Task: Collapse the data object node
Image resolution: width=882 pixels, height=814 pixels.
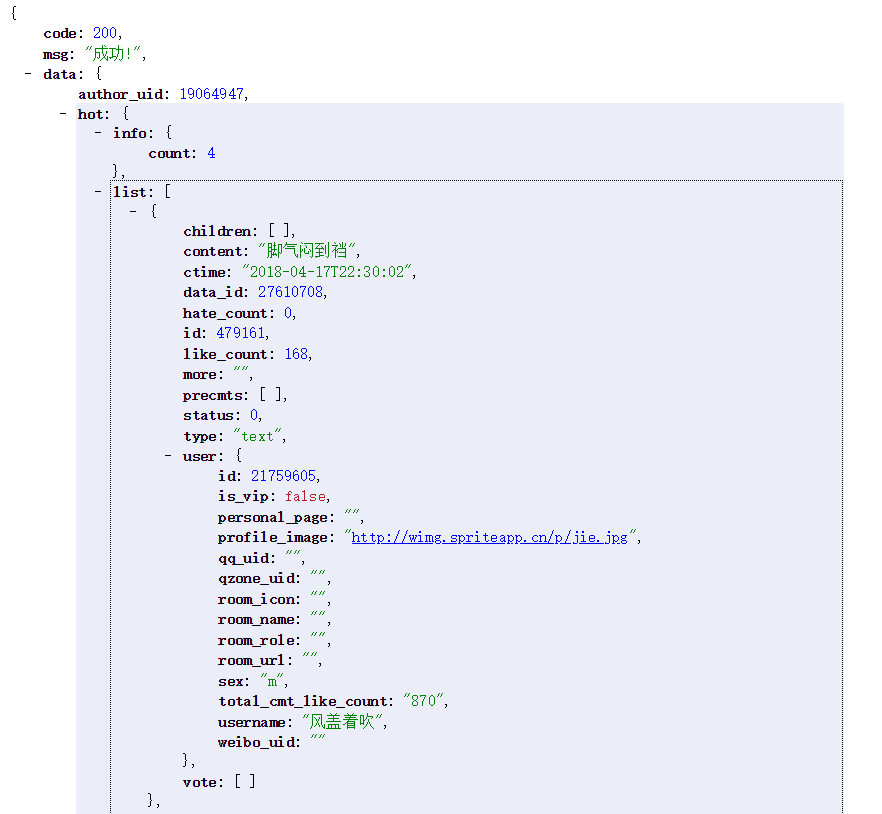Action: pyautogui.click(x=28, y=74)
